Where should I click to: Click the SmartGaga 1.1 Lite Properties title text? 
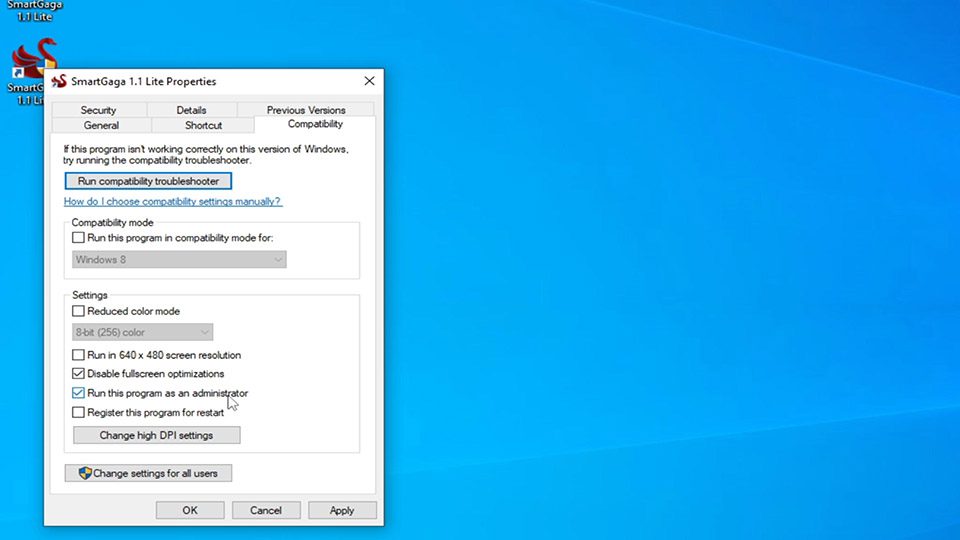click(143, 81)
